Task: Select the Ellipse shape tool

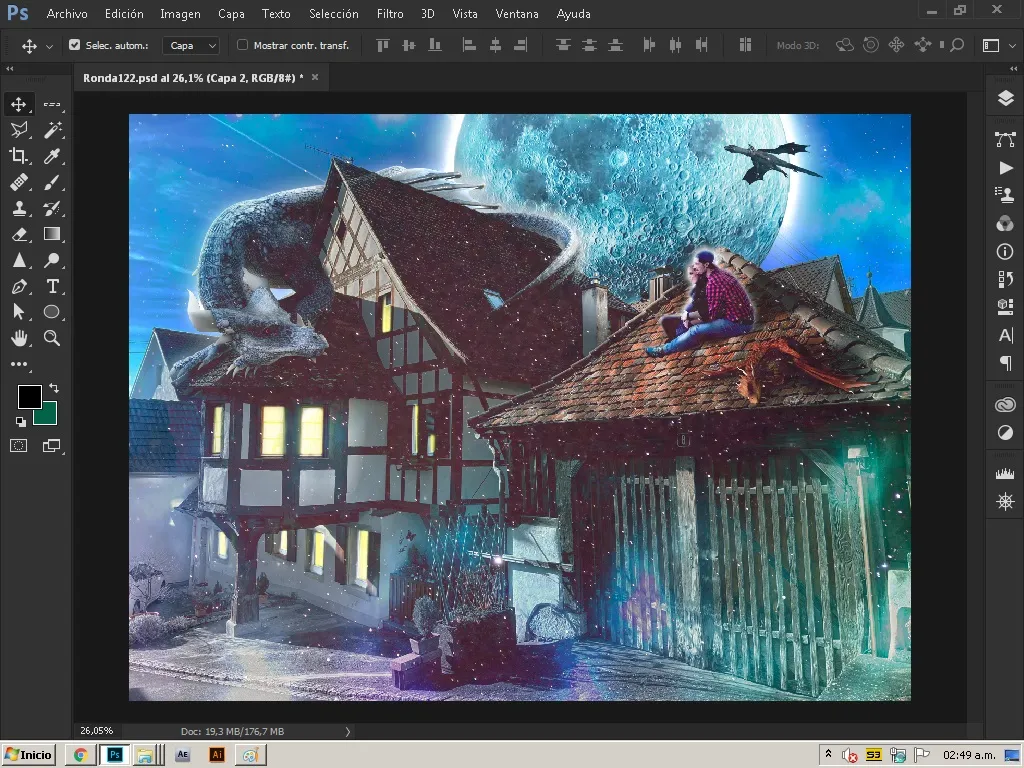Action: coord(52,312)
